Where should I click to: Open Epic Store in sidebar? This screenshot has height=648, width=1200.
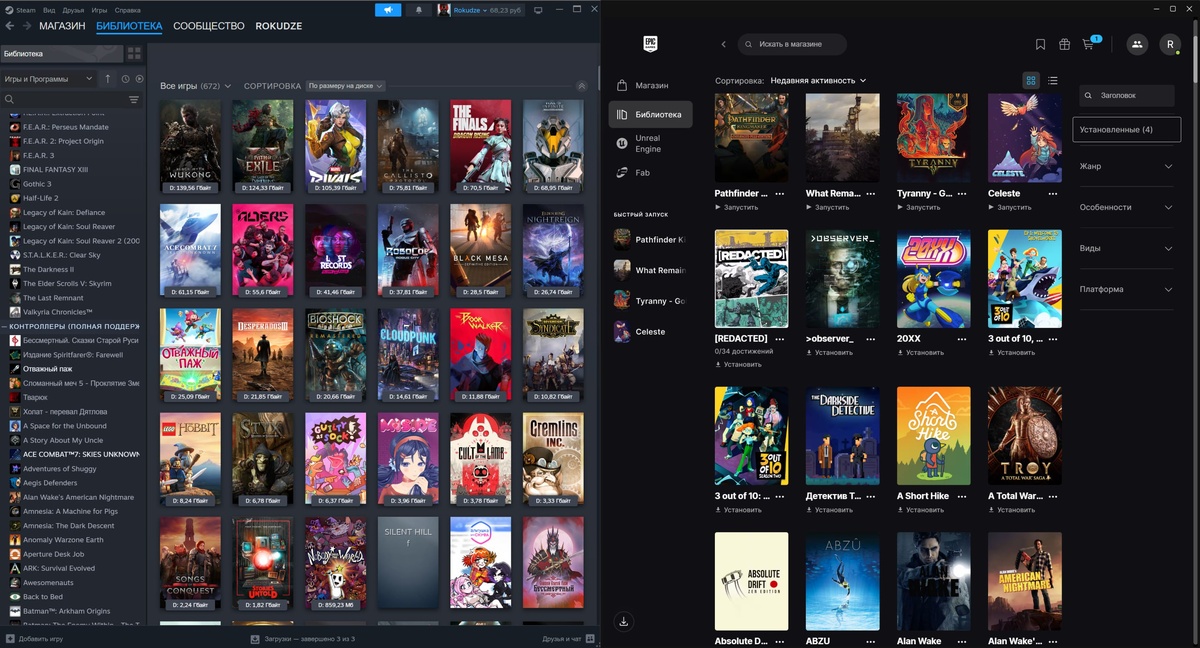[x=650, y=85]
